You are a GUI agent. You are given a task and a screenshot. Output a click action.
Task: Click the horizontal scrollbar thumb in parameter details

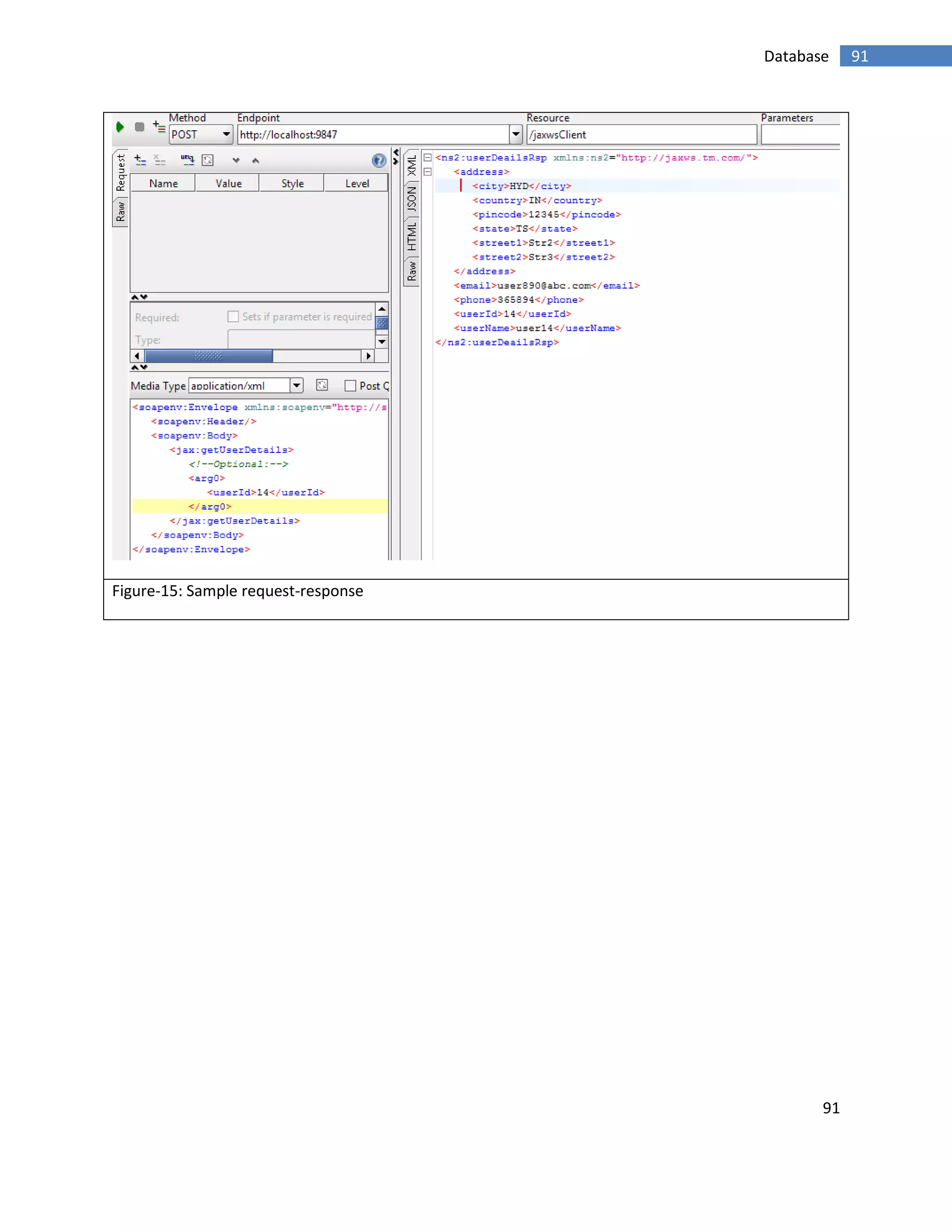(209, 356)
